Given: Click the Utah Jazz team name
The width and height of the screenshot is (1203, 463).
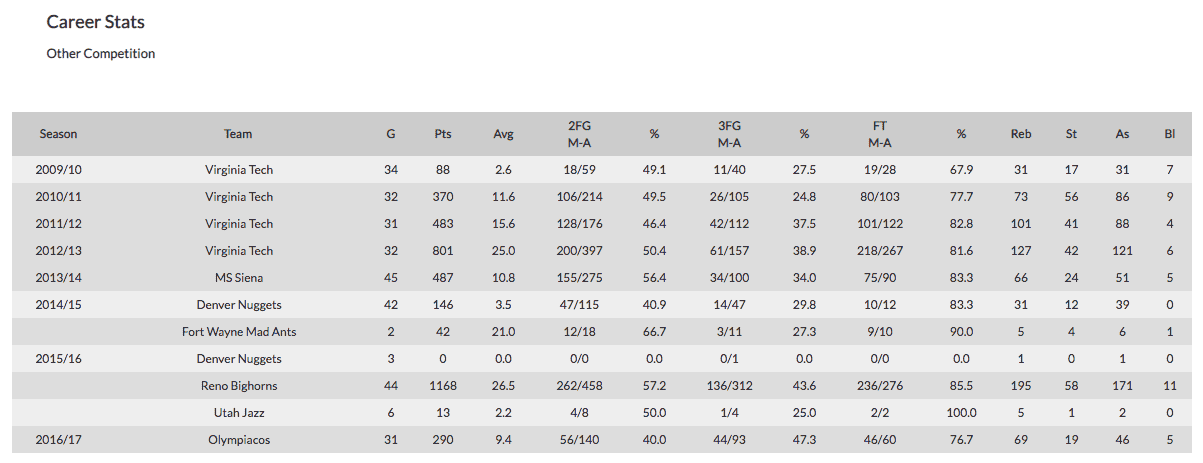Looking at the screenshot, I should tap(238, 413).
